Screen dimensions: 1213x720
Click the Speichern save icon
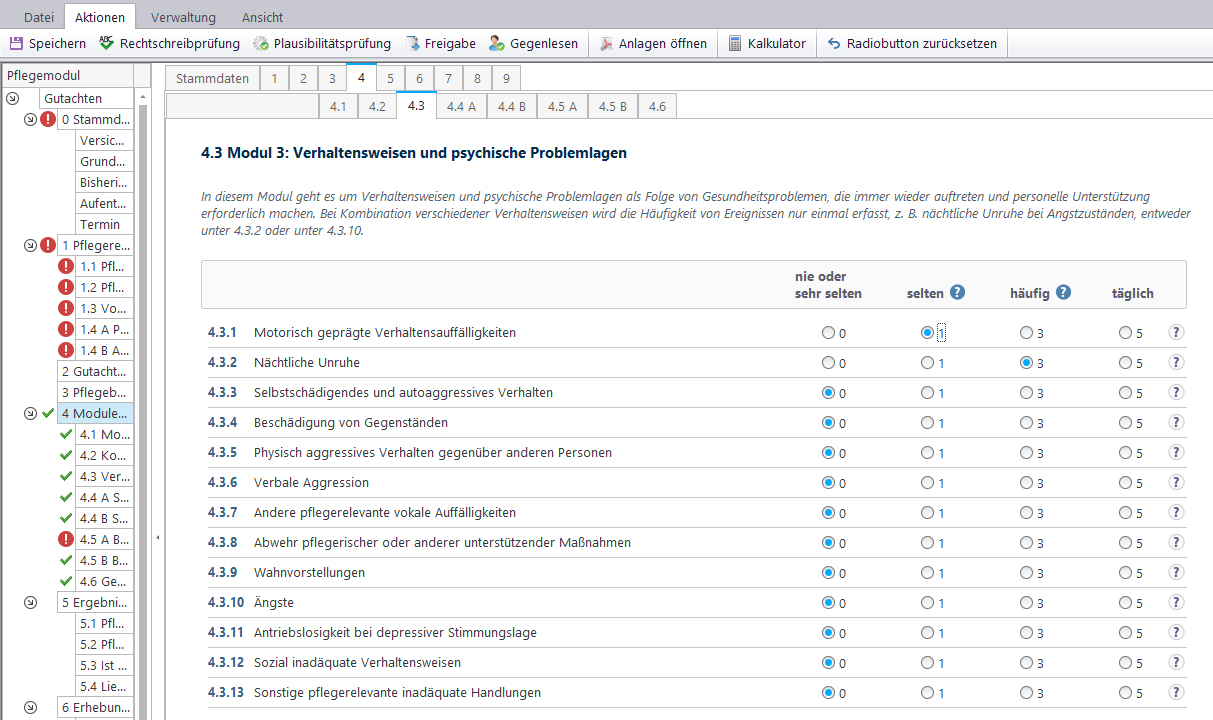(16, 43)
